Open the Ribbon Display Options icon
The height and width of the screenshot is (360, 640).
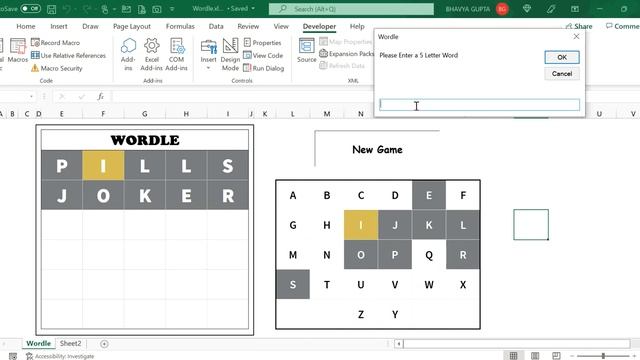pos(575,9)
